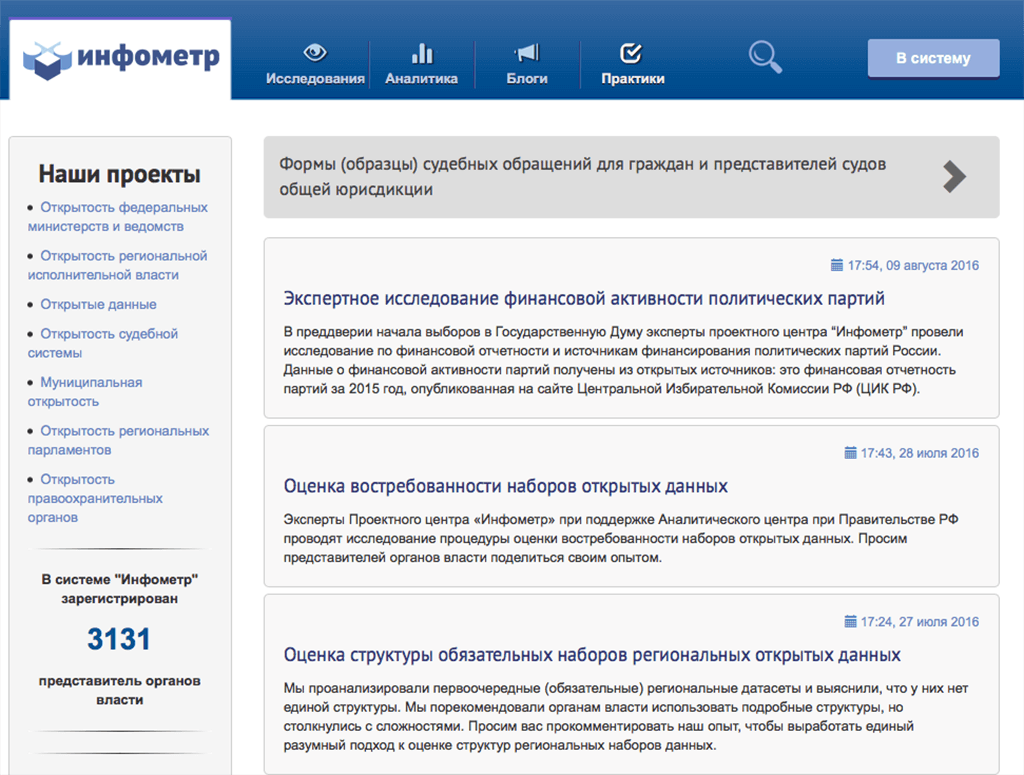
Task: Open the Аналитика menu item
Action: (422, 79)
